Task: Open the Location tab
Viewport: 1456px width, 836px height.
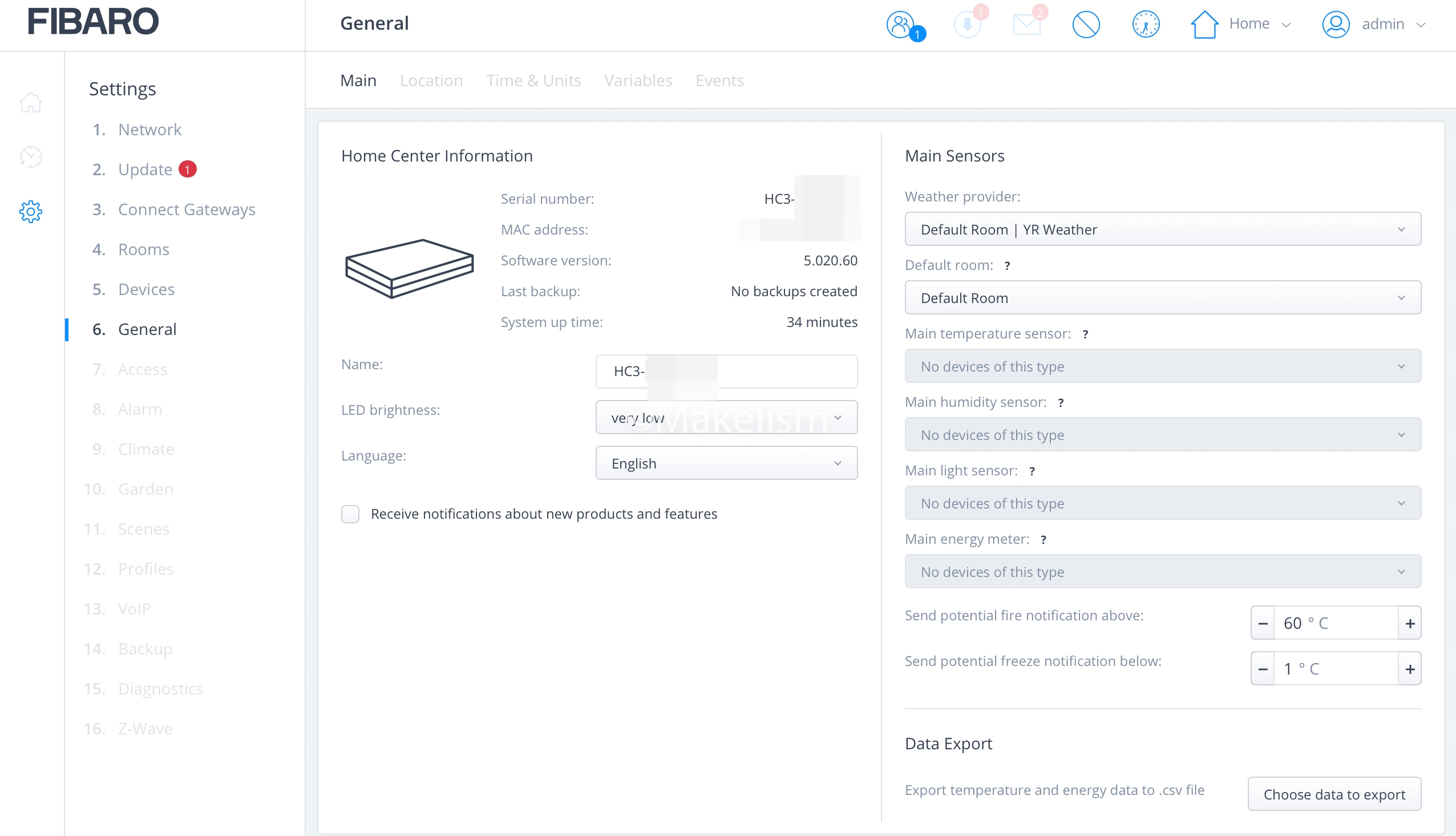Action: [431, 80]
